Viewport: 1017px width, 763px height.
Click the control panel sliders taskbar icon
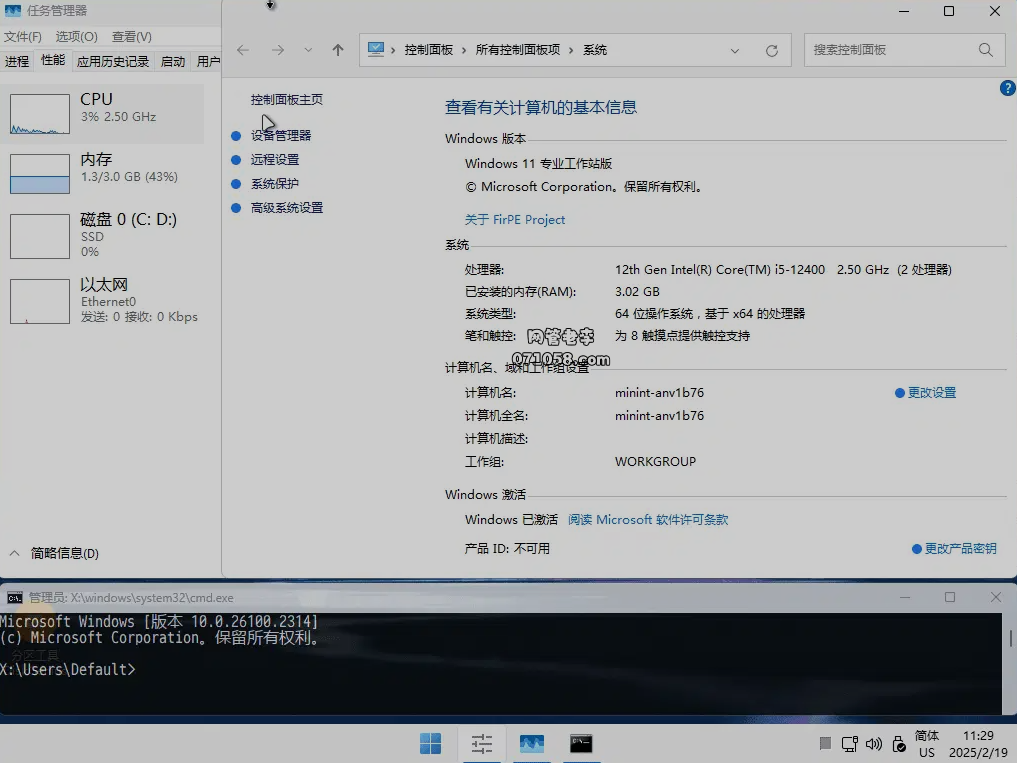pos(482,743)
